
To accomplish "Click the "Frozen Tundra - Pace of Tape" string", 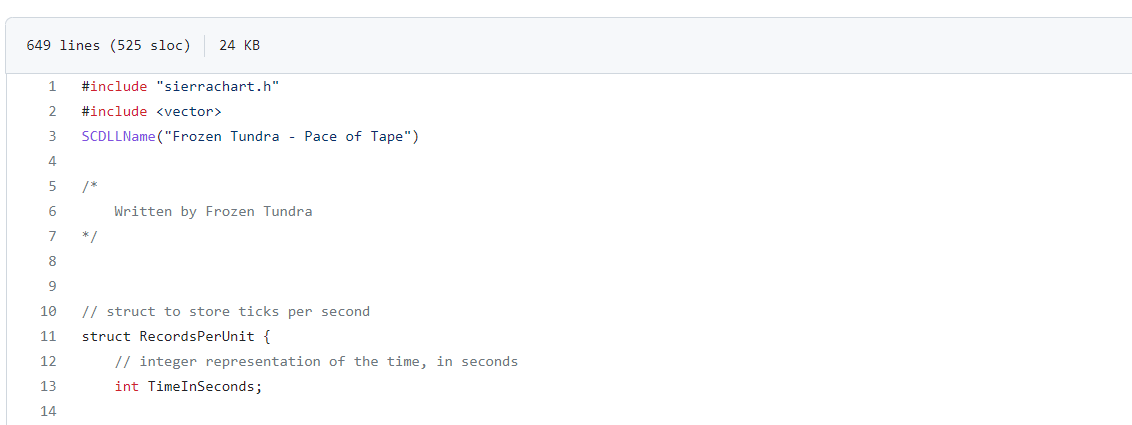I will (x=291, y=136).
